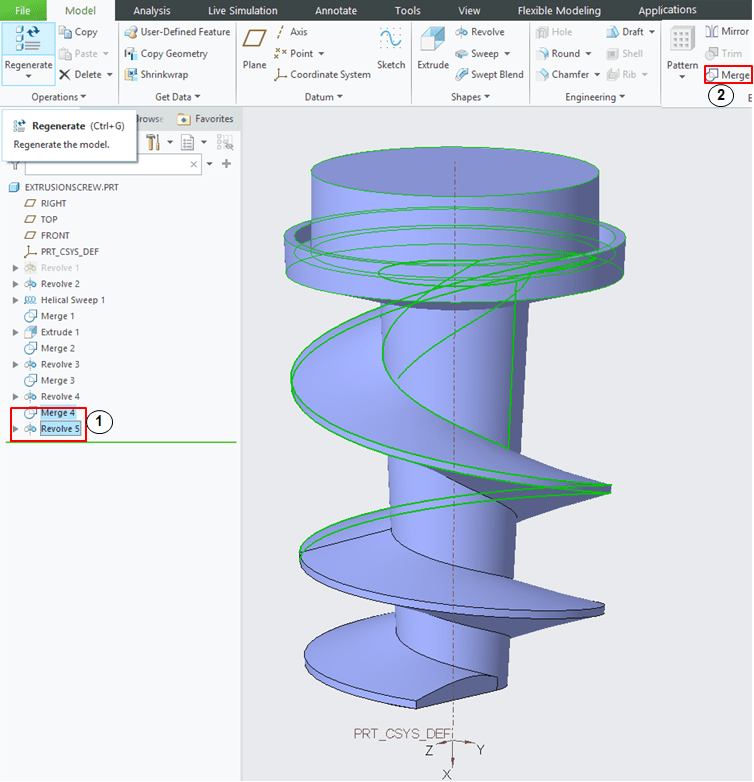Screen dimensions: 754x782
Task: Expand the Helical Sweep 1 feature
Action: 15,300
